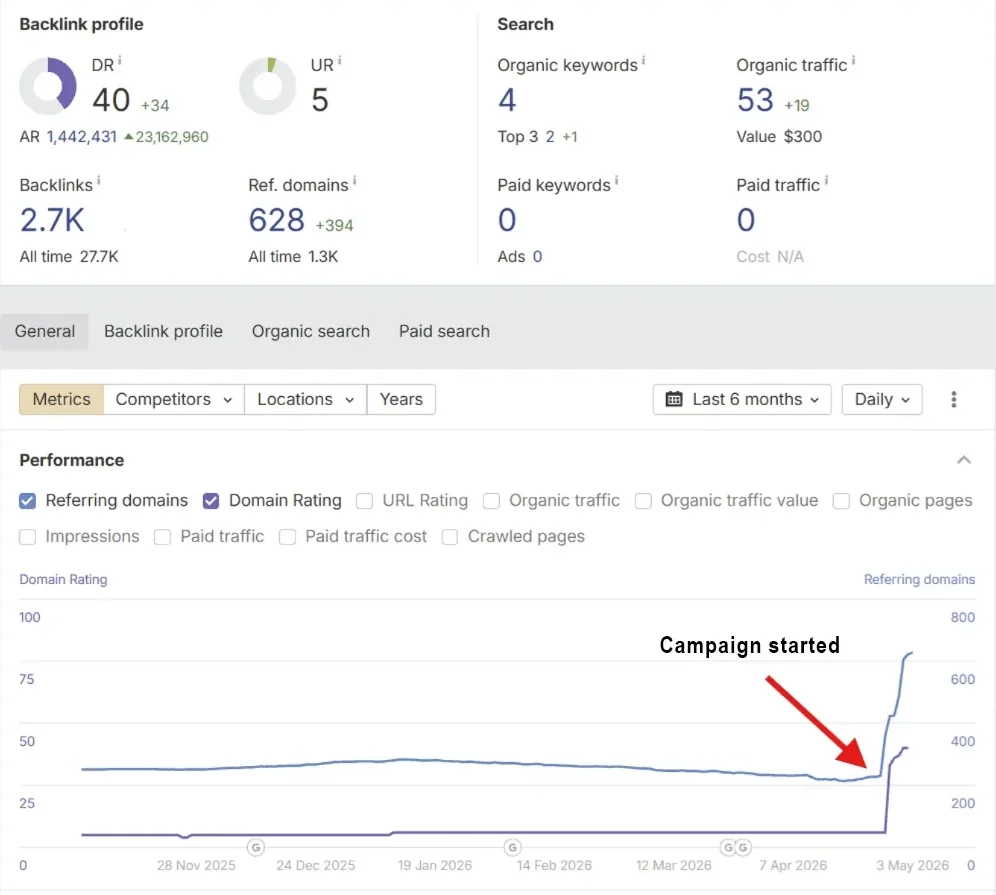This screenshot has height=895, width=996.
Task: Click the Google update marker near 28 Nov 2025
Action: coord(255,847)
